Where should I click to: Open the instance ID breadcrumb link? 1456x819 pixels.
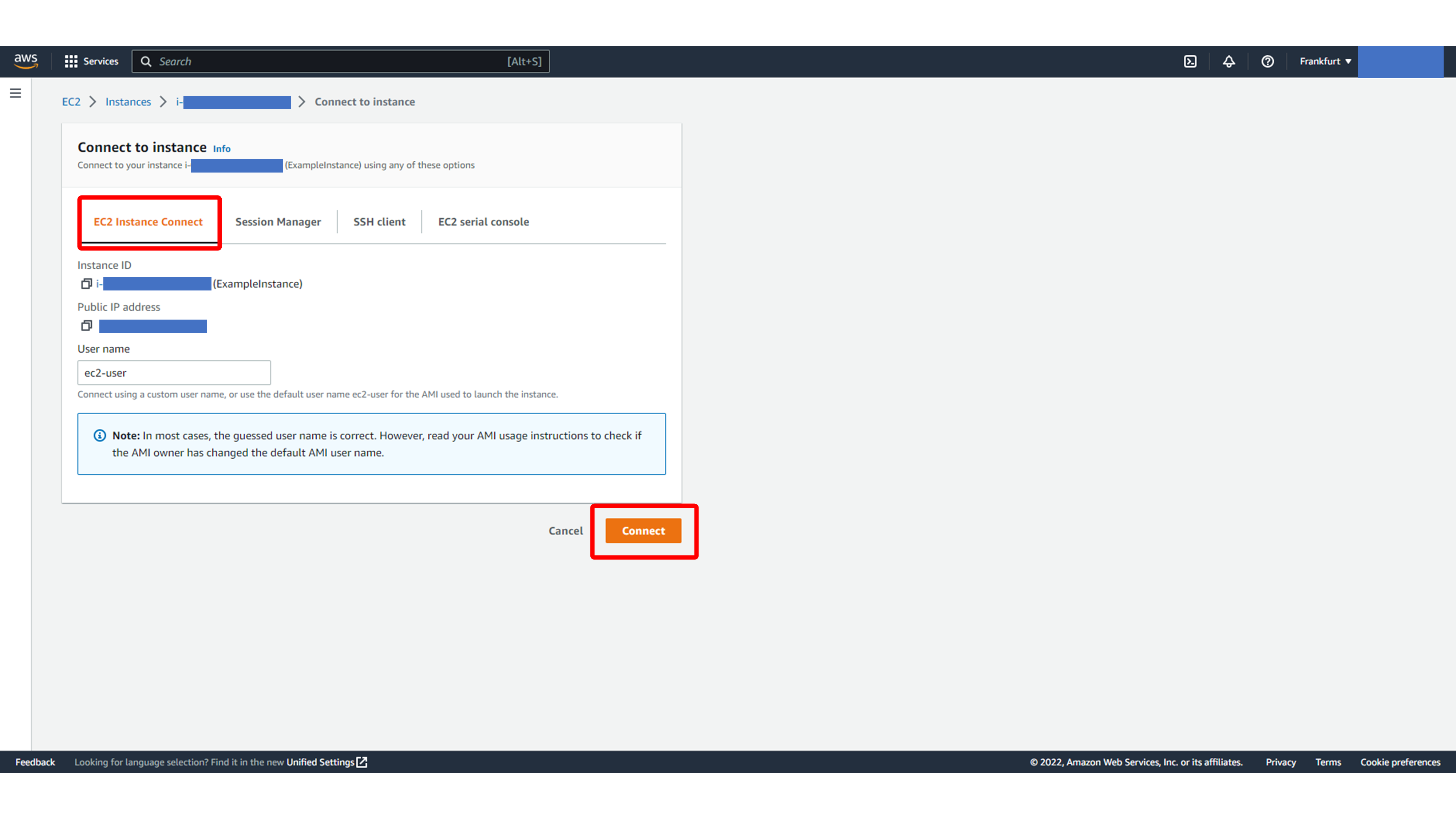pos(233,102)
